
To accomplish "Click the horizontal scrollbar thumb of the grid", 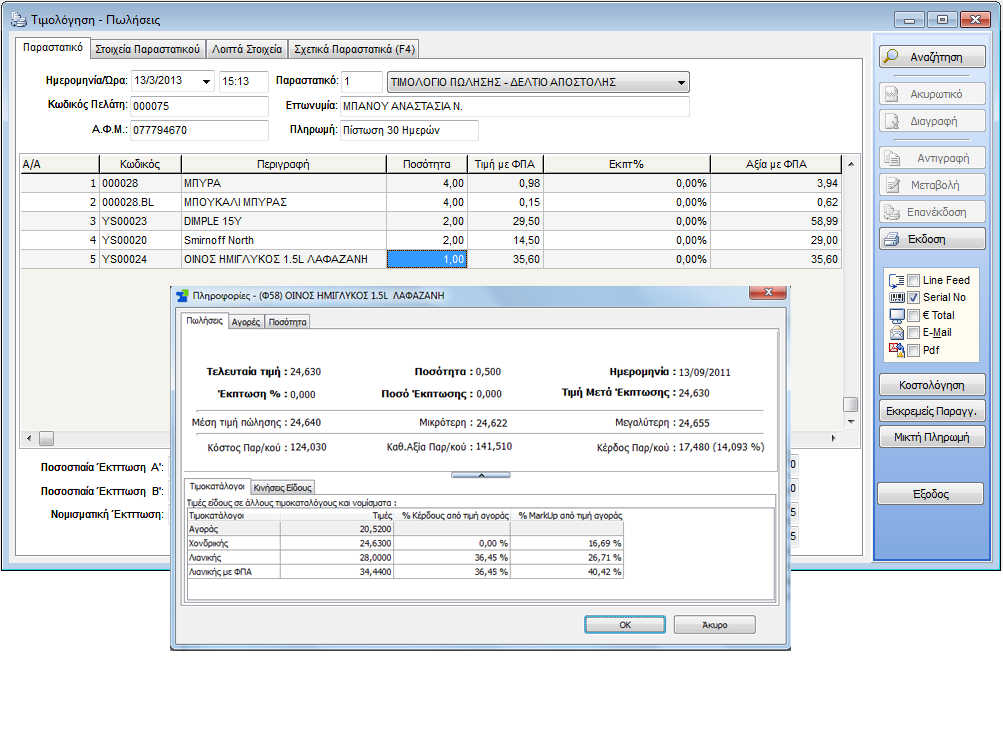I will pyautogui.click(x=46, y=439).
